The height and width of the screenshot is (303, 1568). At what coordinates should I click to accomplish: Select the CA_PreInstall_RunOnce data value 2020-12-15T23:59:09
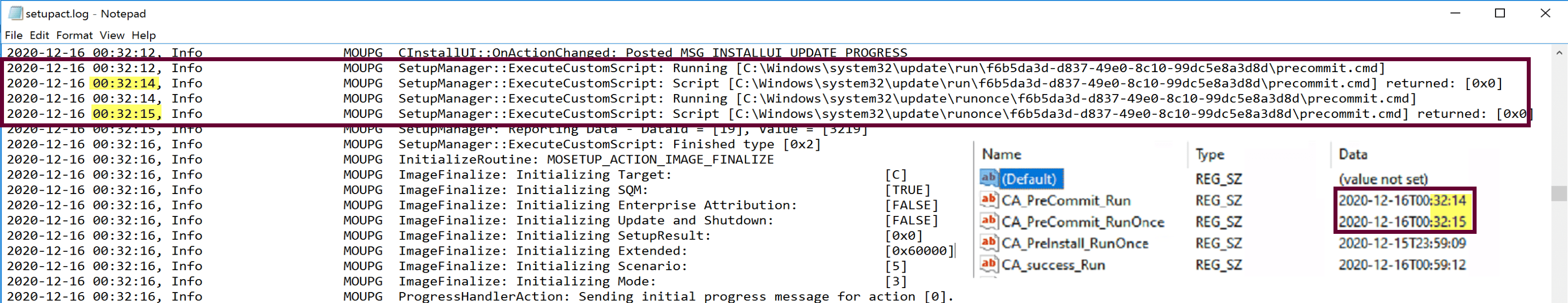(1403, 243)
